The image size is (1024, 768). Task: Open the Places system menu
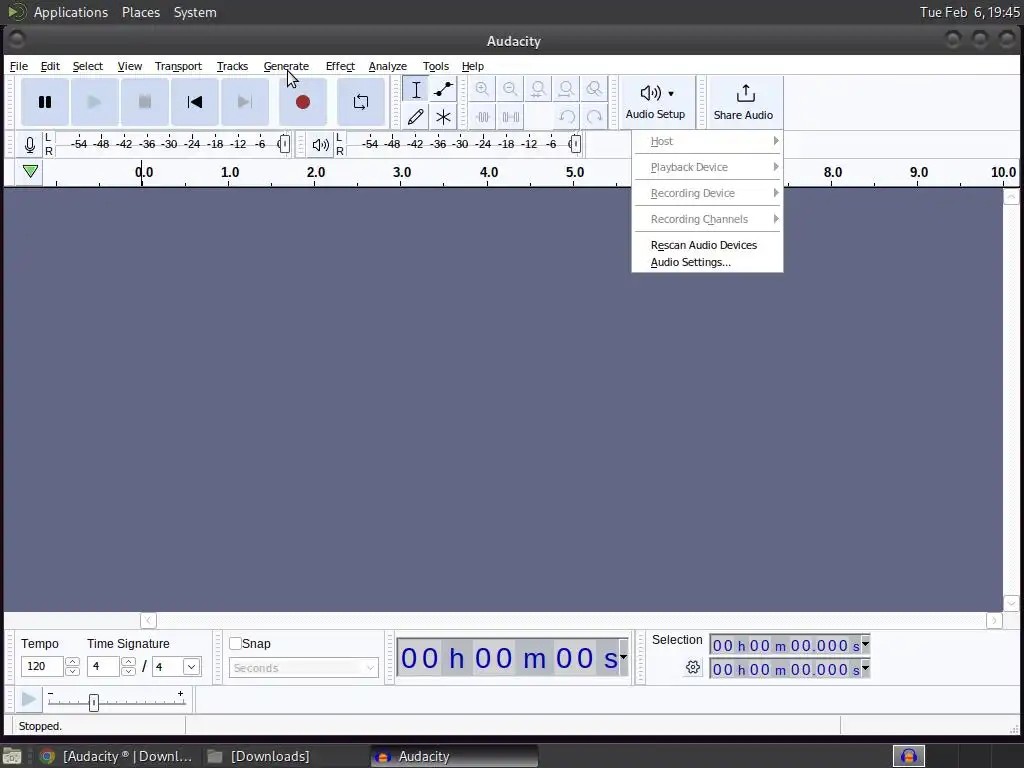pos(140,12)
